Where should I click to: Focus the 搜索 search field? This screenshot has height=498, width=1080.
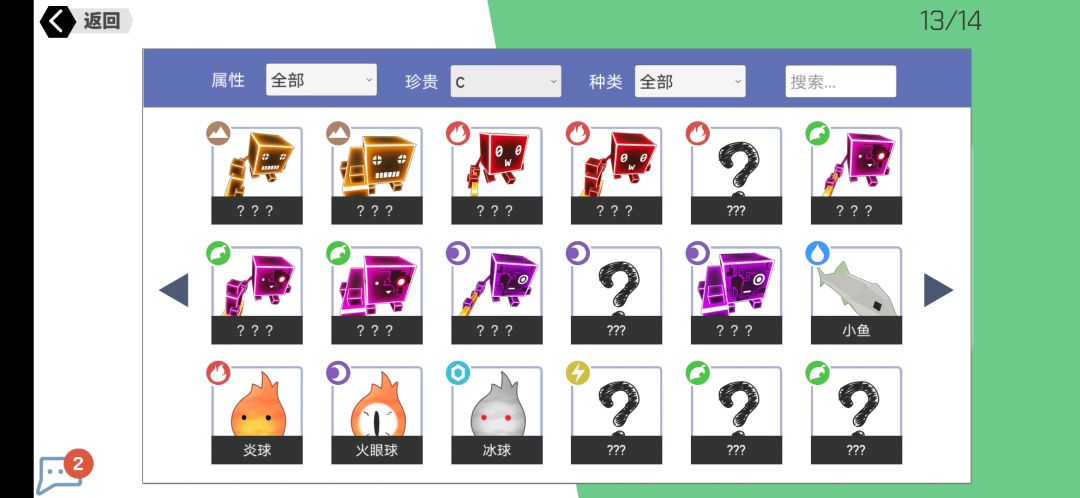840,81
